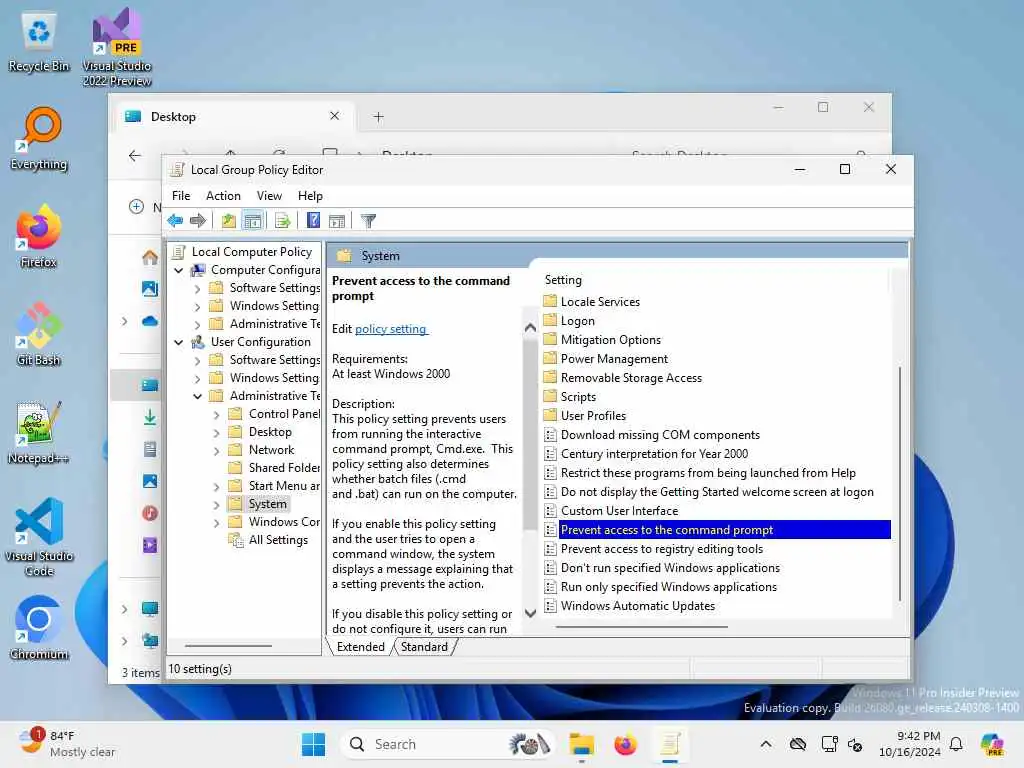This screenshot has height=768, width=1024.
Task: Click the policy setting edit link
Action: coord(391,328)
